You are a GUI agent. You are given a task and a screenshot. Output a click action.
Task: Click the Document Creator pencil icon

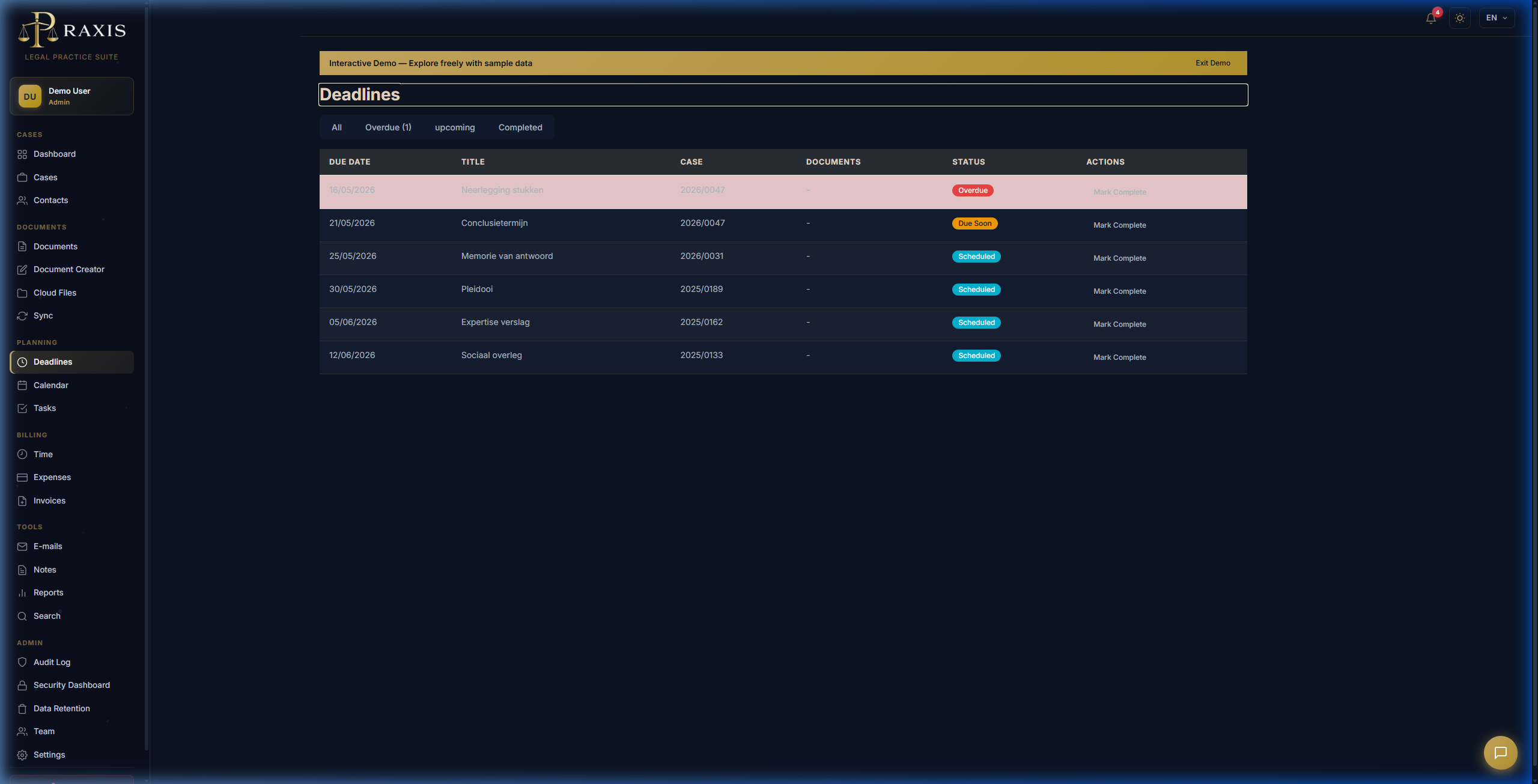22,270
